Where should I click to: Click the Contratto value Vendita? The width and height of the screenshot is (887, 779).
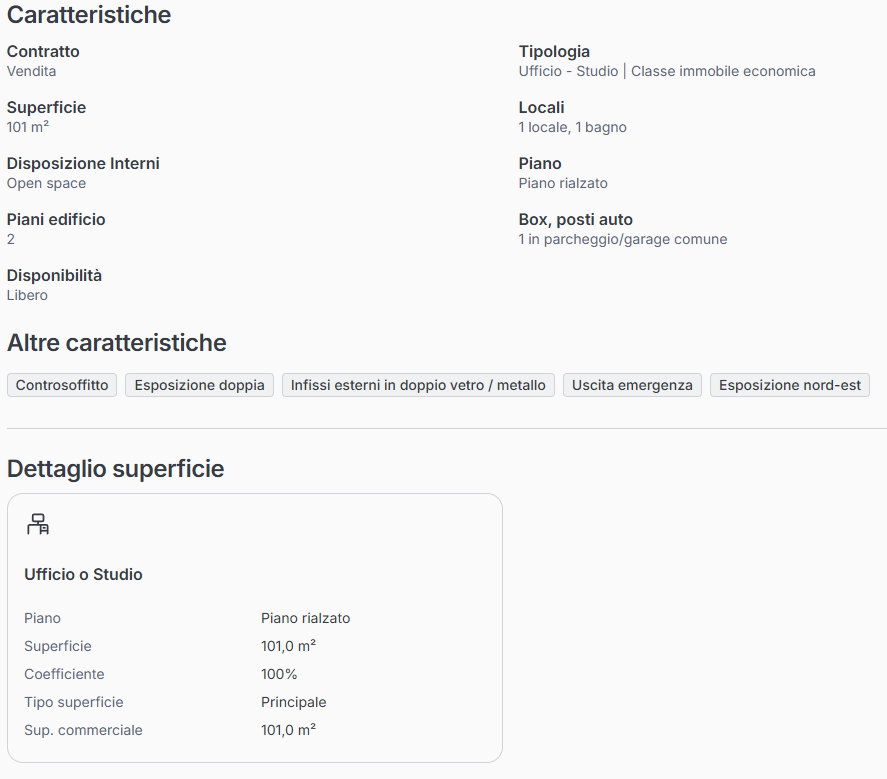pos(31,71)
